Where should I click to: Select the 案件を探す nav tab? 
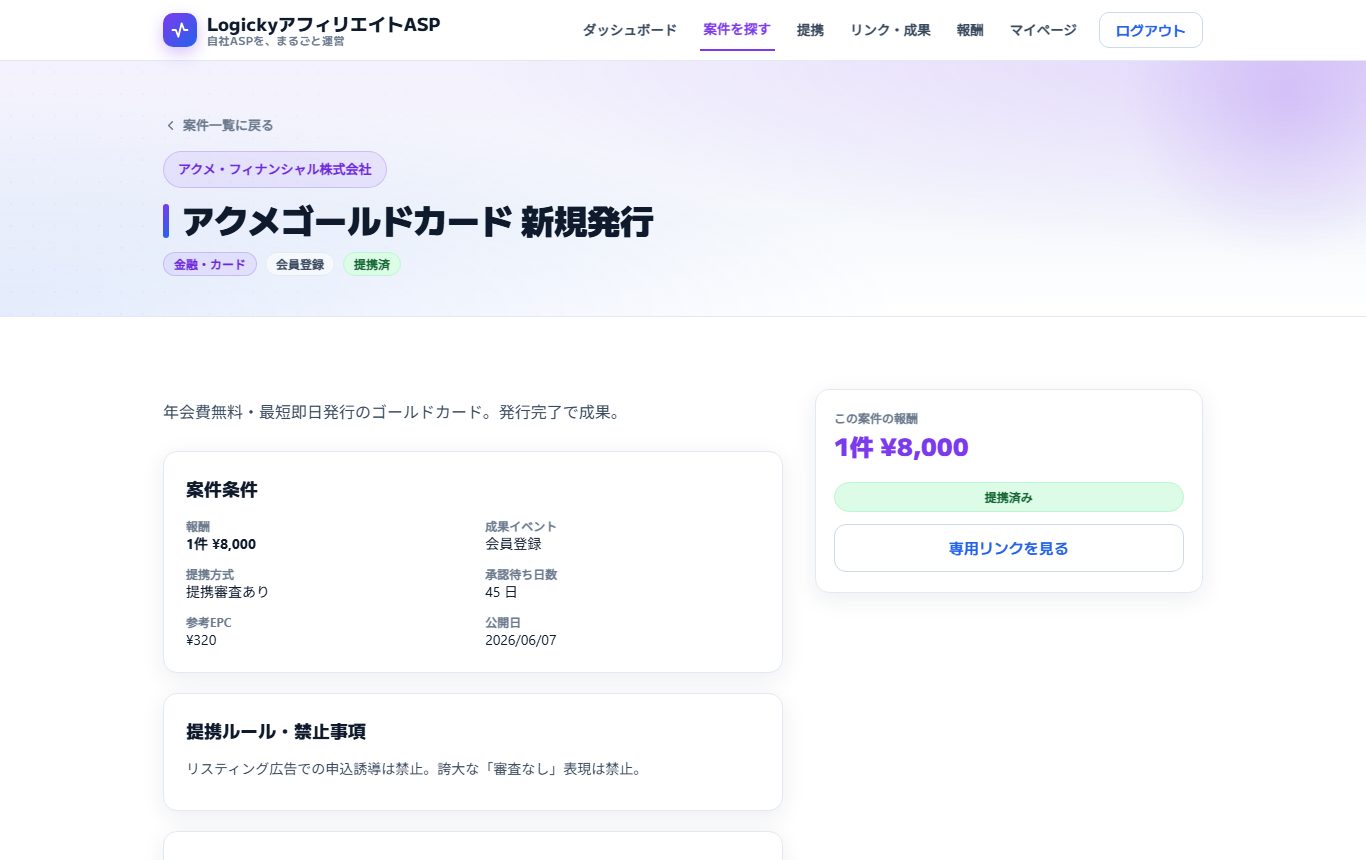coord(737,30)
